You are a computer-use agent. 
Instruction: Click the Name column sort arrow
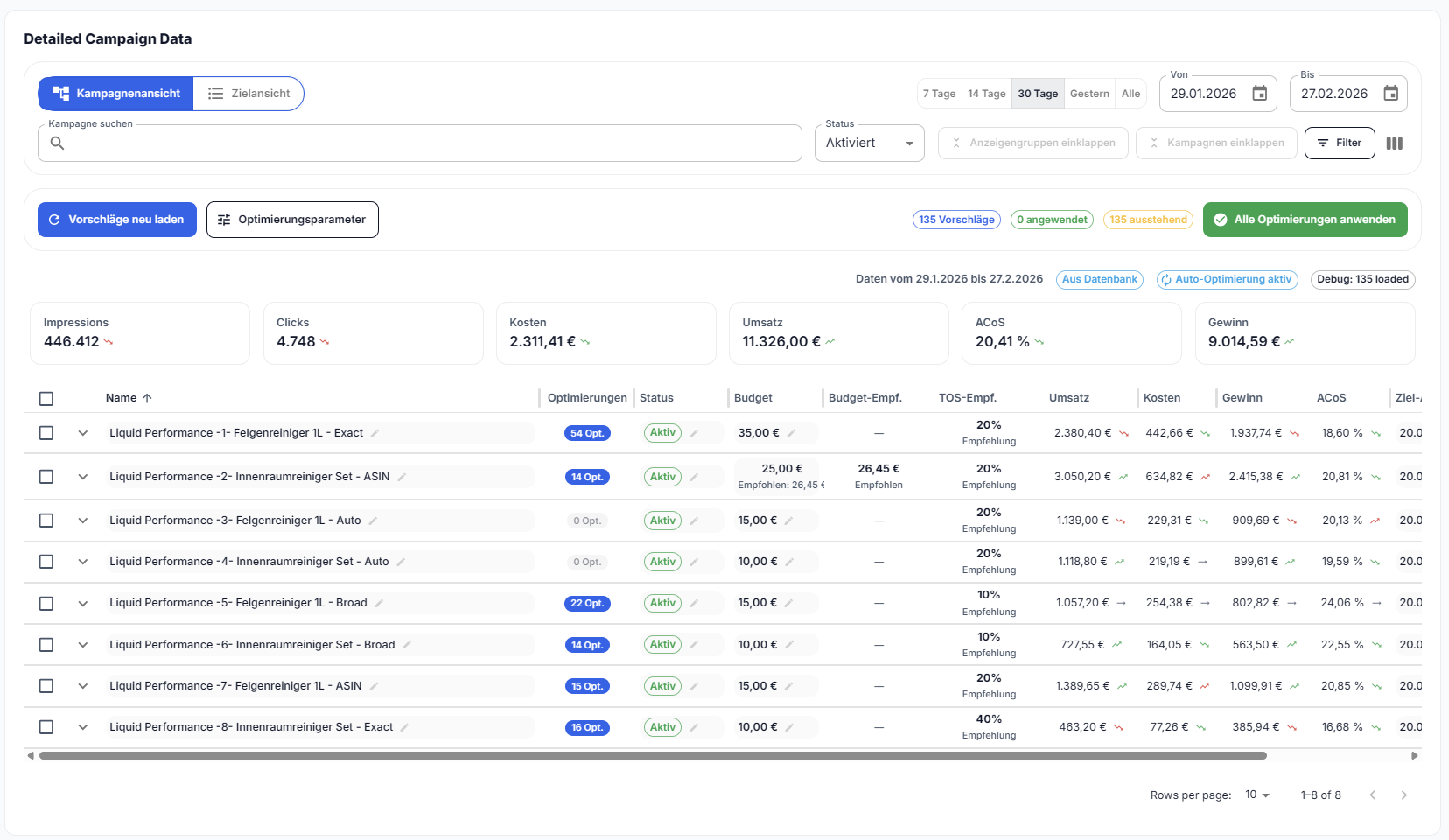coord(147,398)
